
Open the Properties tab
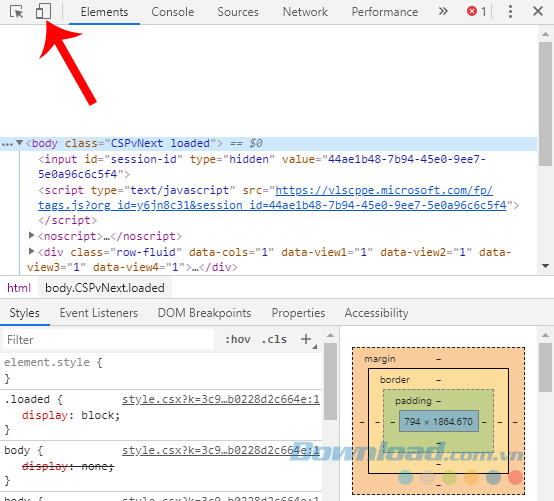(298, 313)
